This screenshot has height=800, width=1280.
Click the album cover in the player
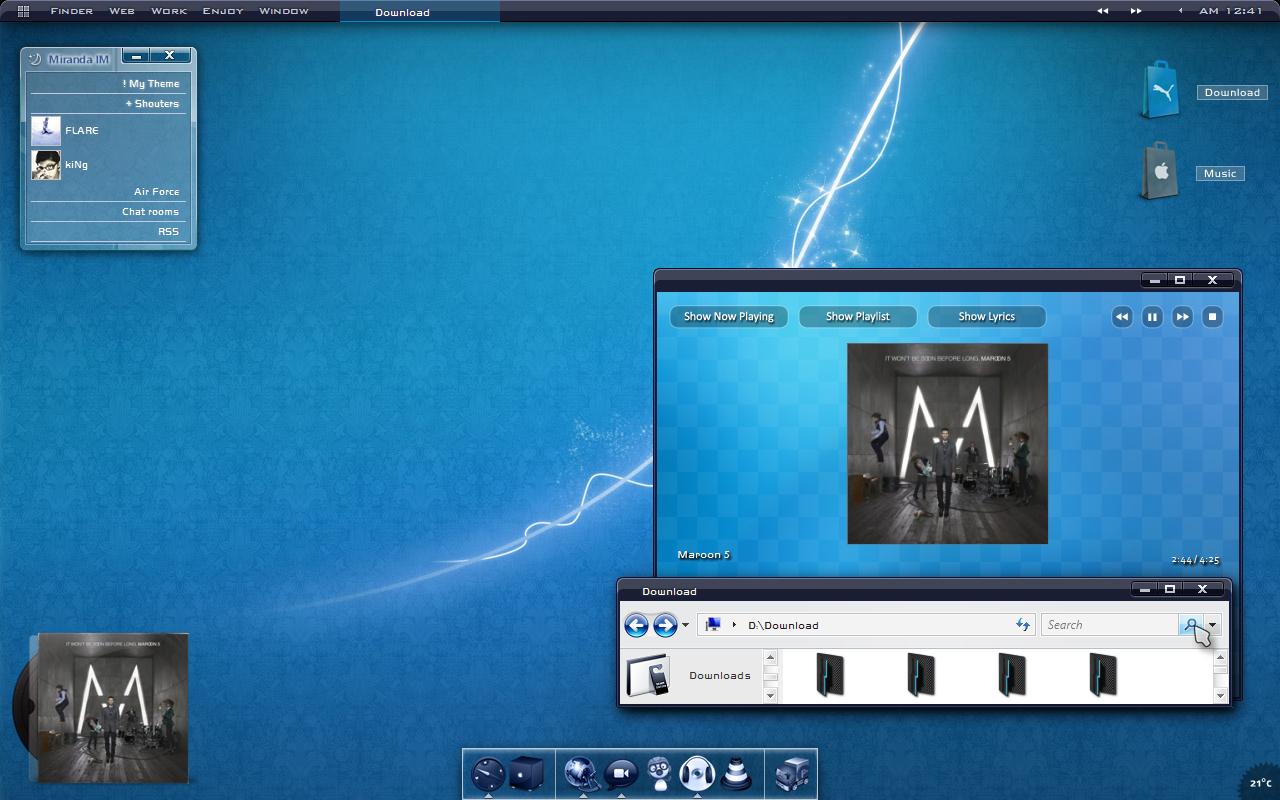click(947, 444)
